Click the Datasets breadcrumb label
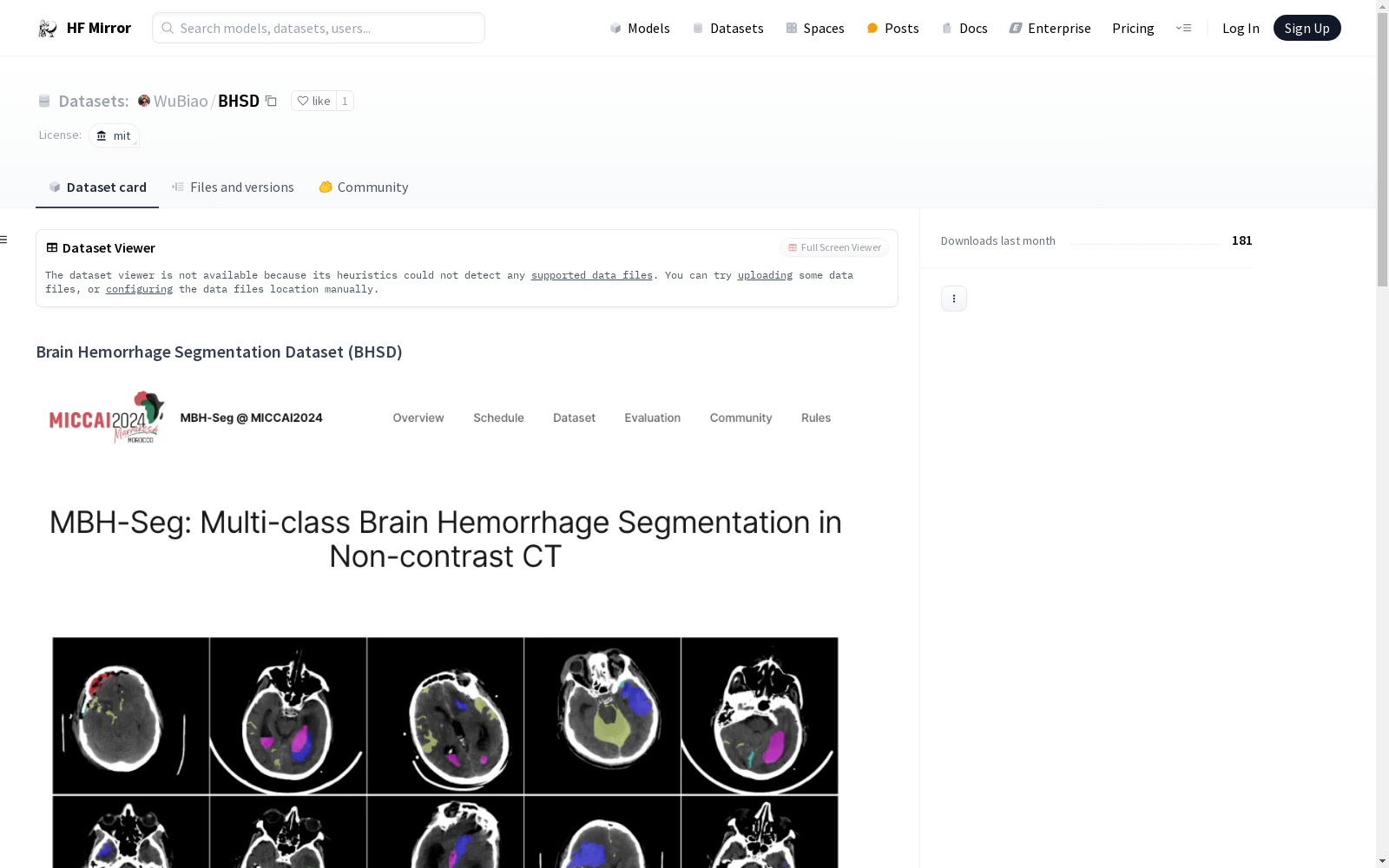Screen dimensions: 1389x868 93,101
